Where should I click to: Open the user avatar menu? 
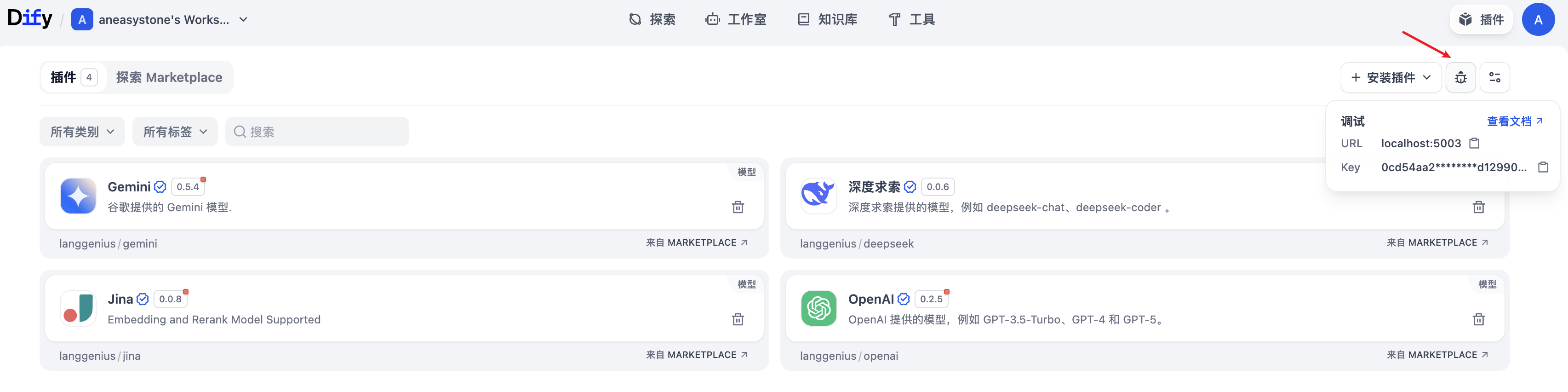(1538, 19)
